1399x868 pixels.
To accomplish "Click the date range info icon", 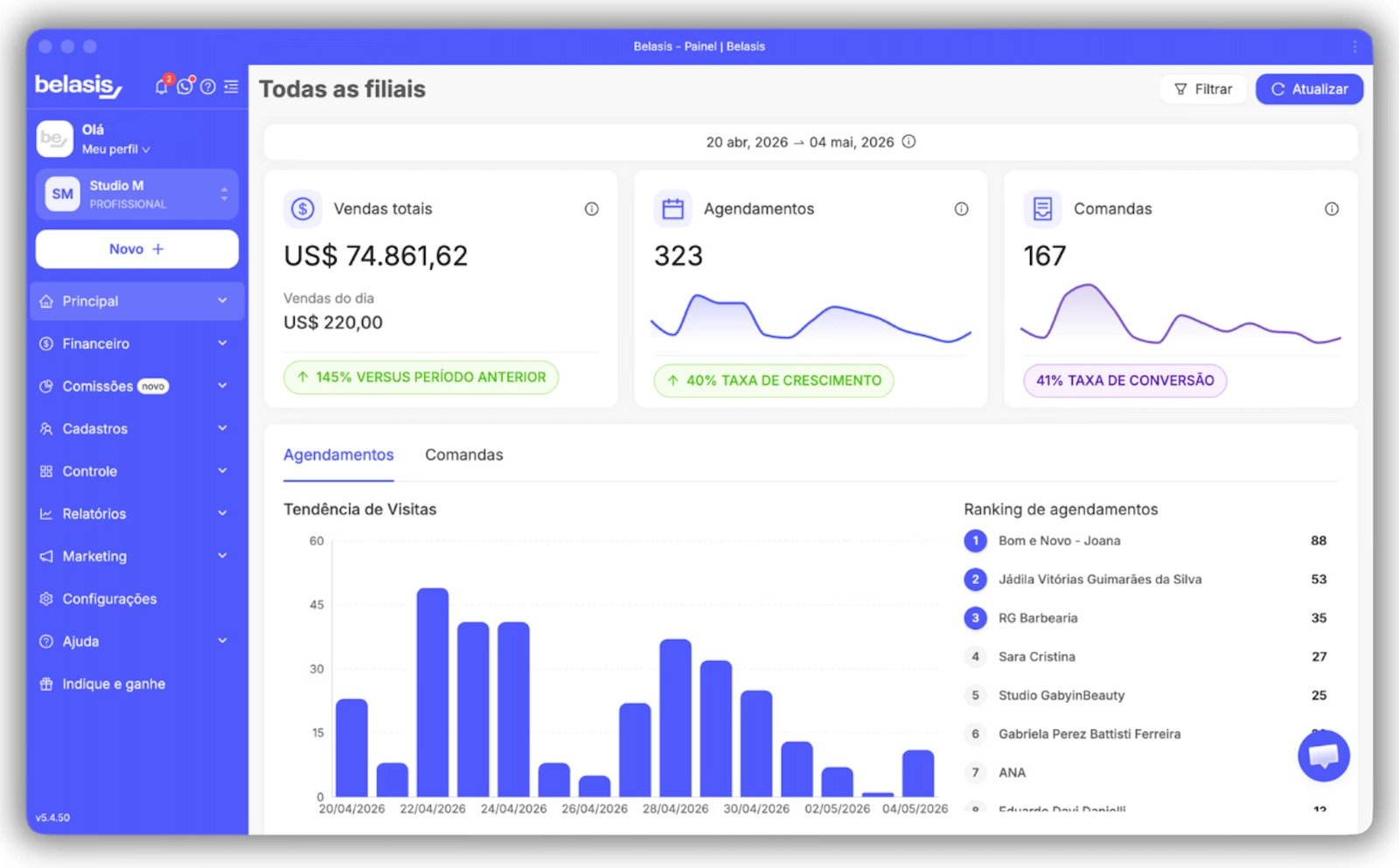I will tap(909, 142).
